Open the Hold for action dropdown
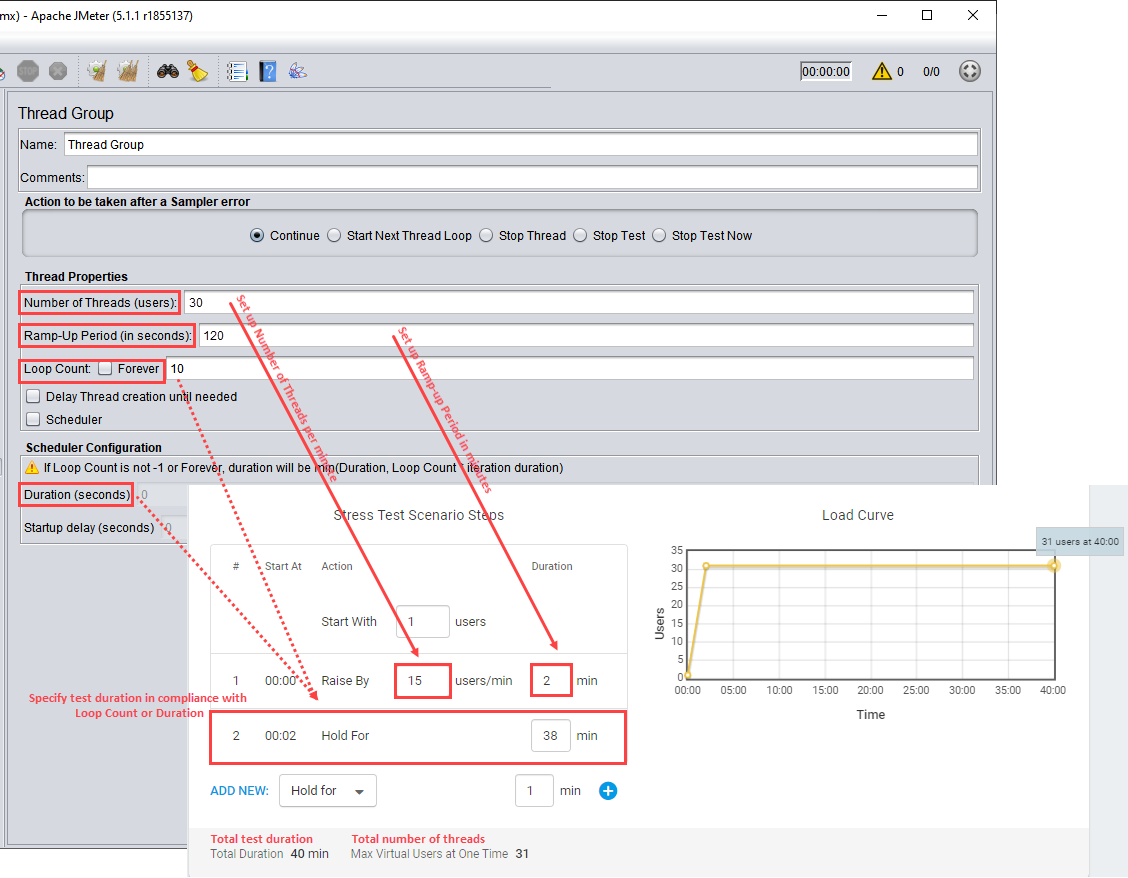 click(x=327, y=791)
